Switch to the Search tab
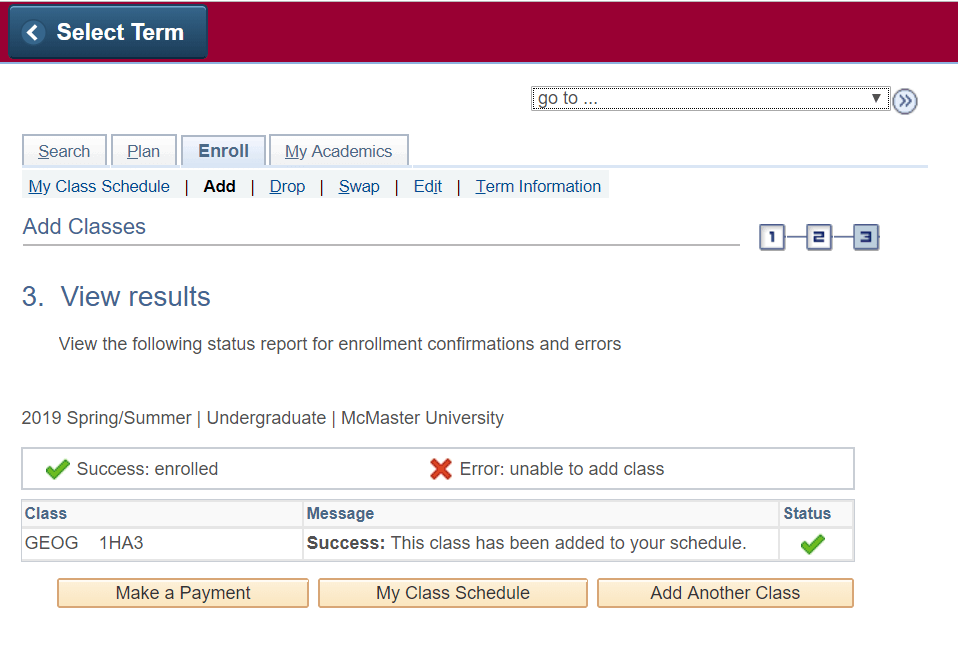 [64, 151]
